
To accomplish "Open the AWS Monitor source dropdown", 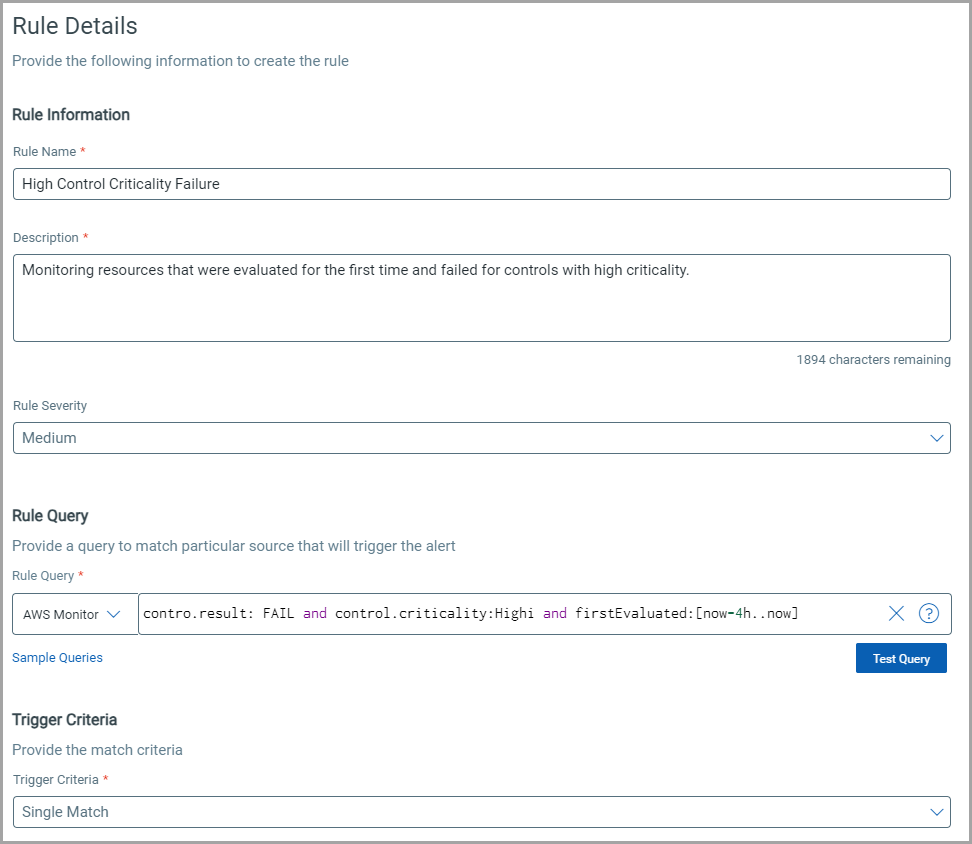I will tap(75, 614).
